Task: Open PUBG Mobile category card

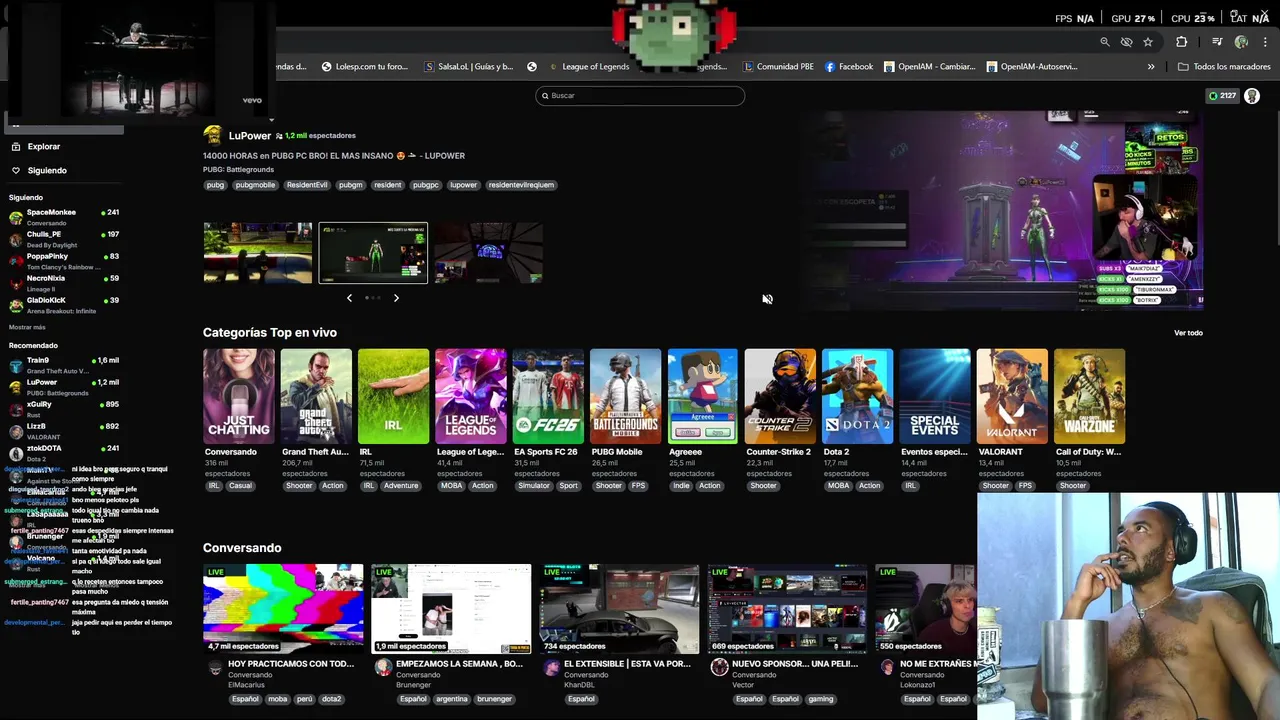Action: click(626, 396)
